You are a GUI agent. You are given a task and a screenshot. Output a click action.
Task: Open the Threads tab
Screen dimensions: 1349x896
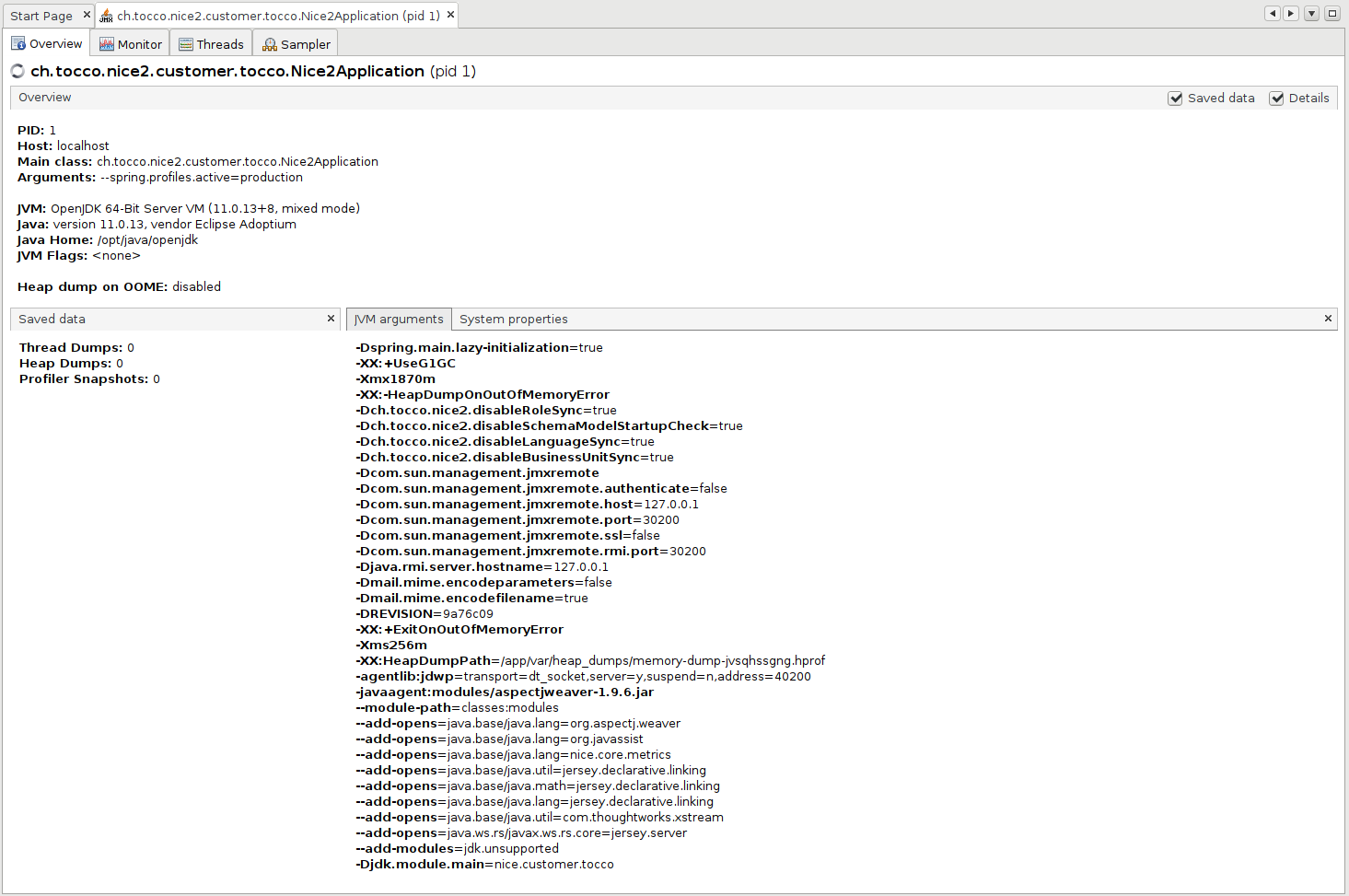[211, 44]
